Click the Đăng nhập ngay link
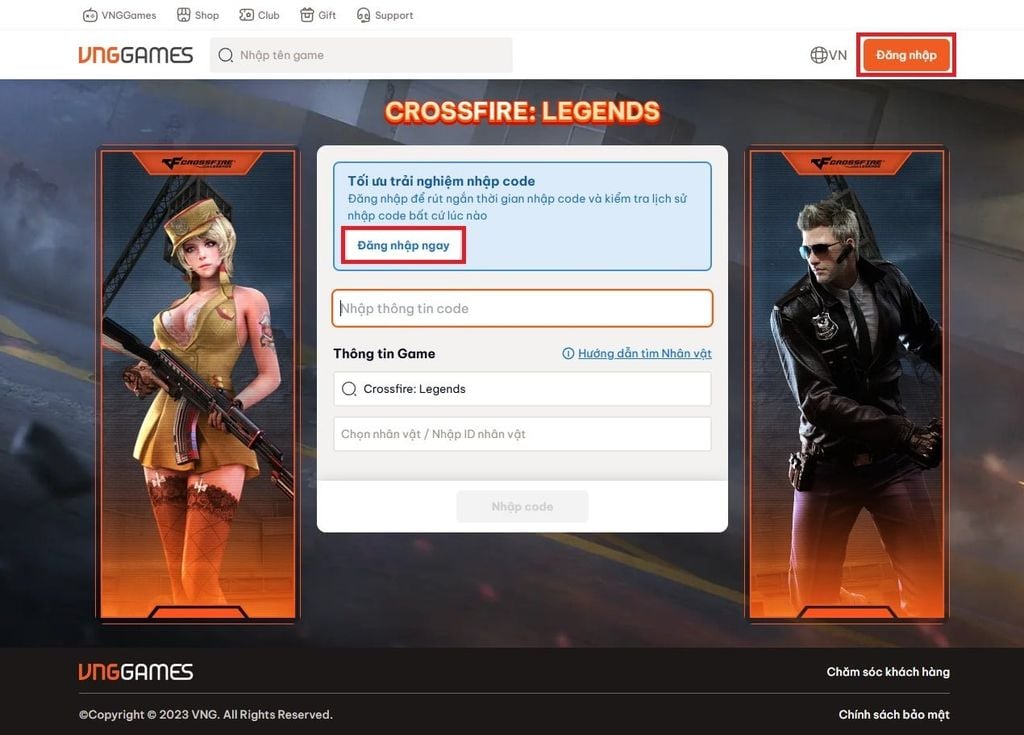This screenshot has height=735, width=1024. click(x=402, y=244)
